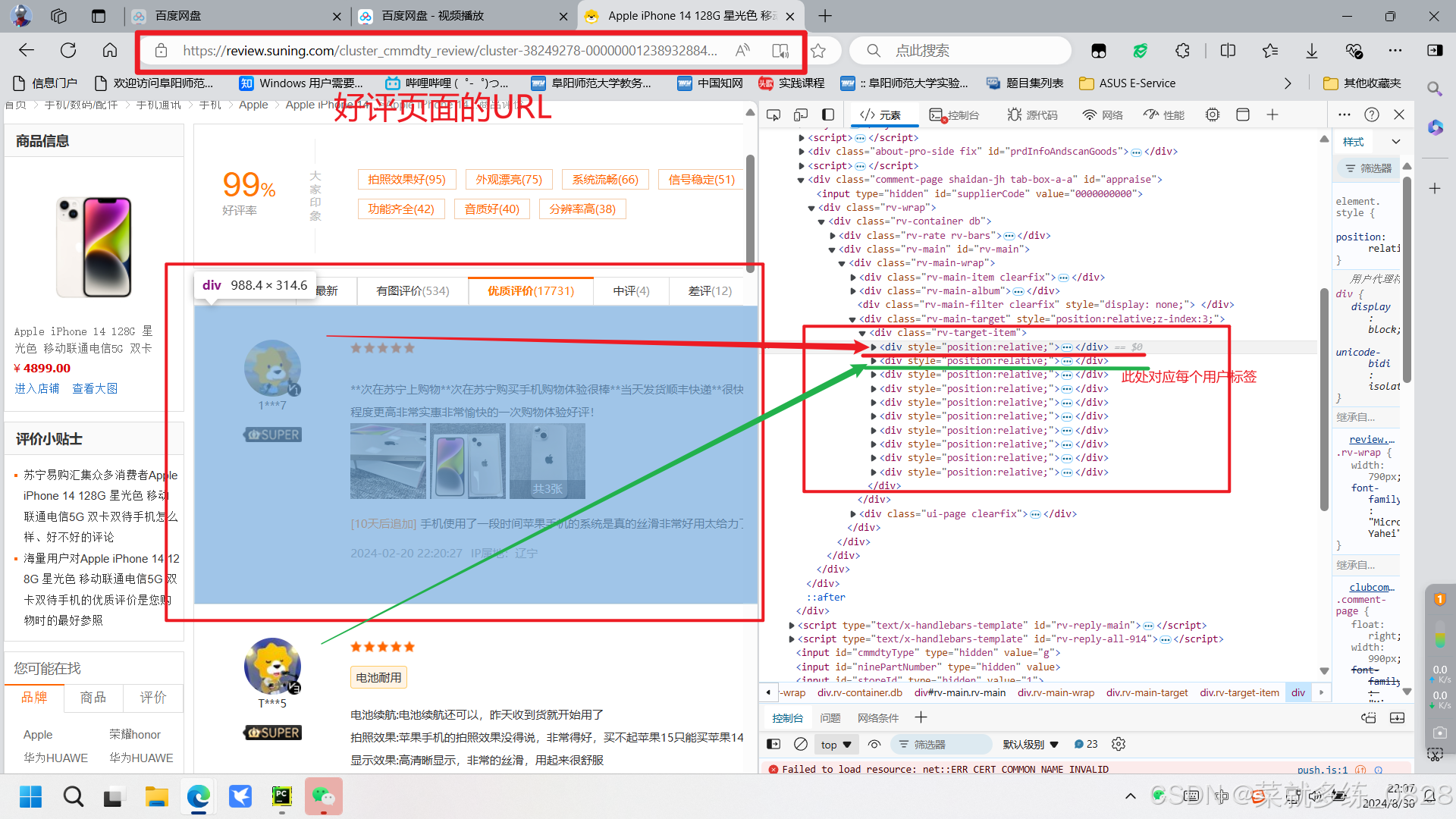Open read aloud icon in address bar
This screenshot has height=819, width=1456.
(743, 51)
